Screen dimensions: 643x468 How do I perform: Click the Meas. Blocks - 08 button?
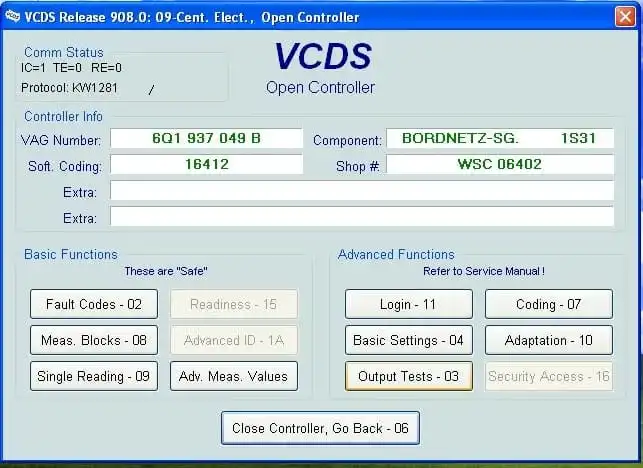[94, 340]
